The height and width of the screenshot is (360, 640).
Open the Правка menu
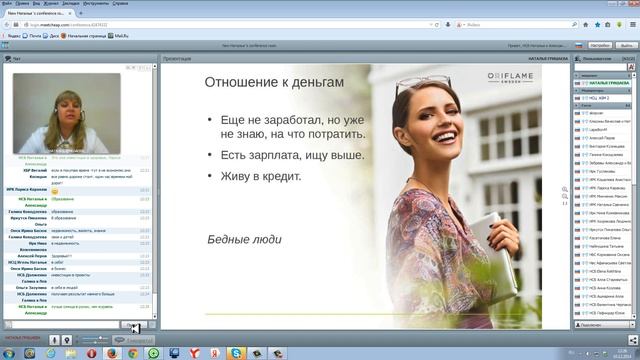click(x=22, y=3)
